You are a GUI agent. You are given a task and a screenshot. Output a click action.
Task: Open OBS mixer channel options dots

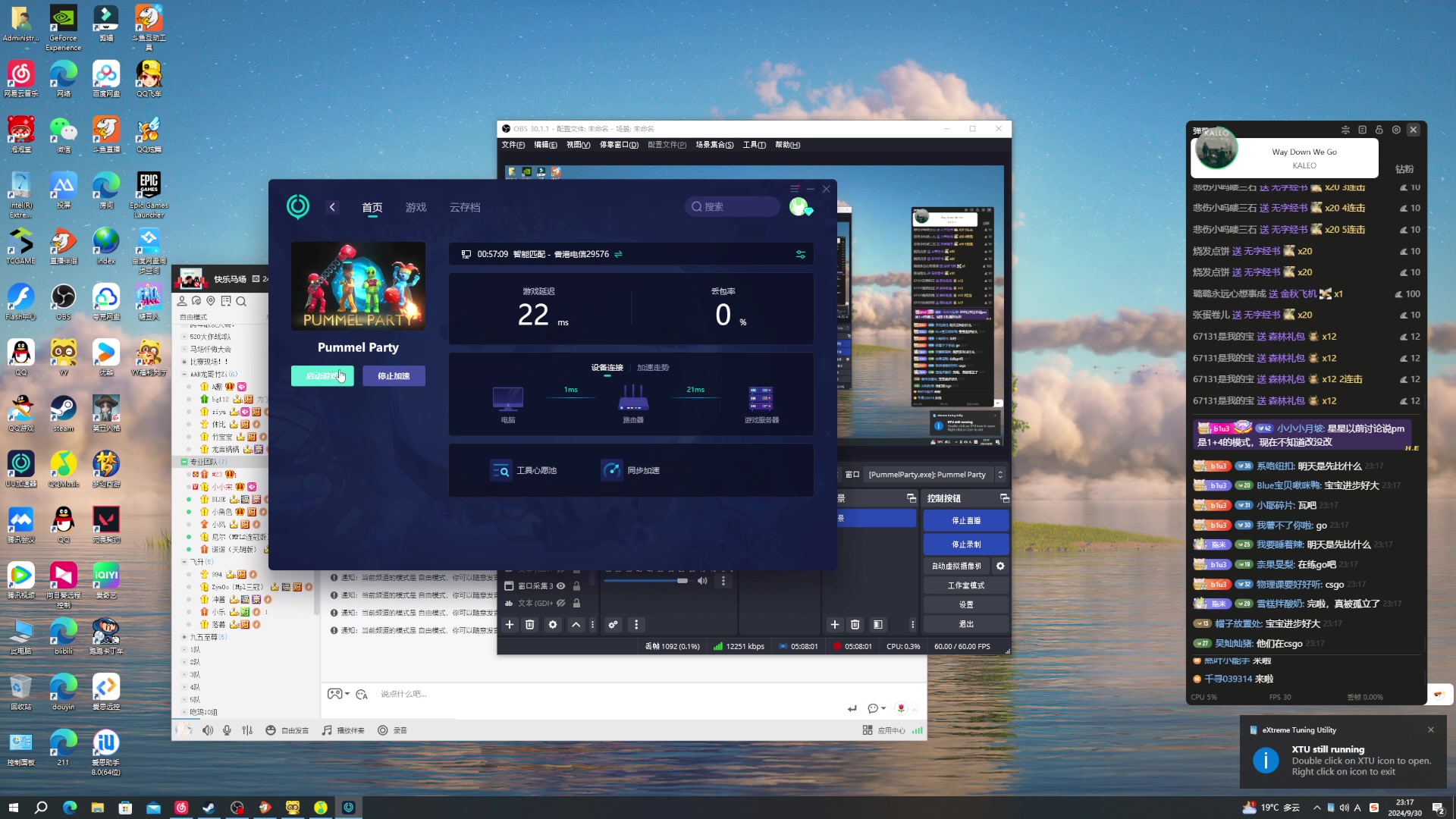723,581
